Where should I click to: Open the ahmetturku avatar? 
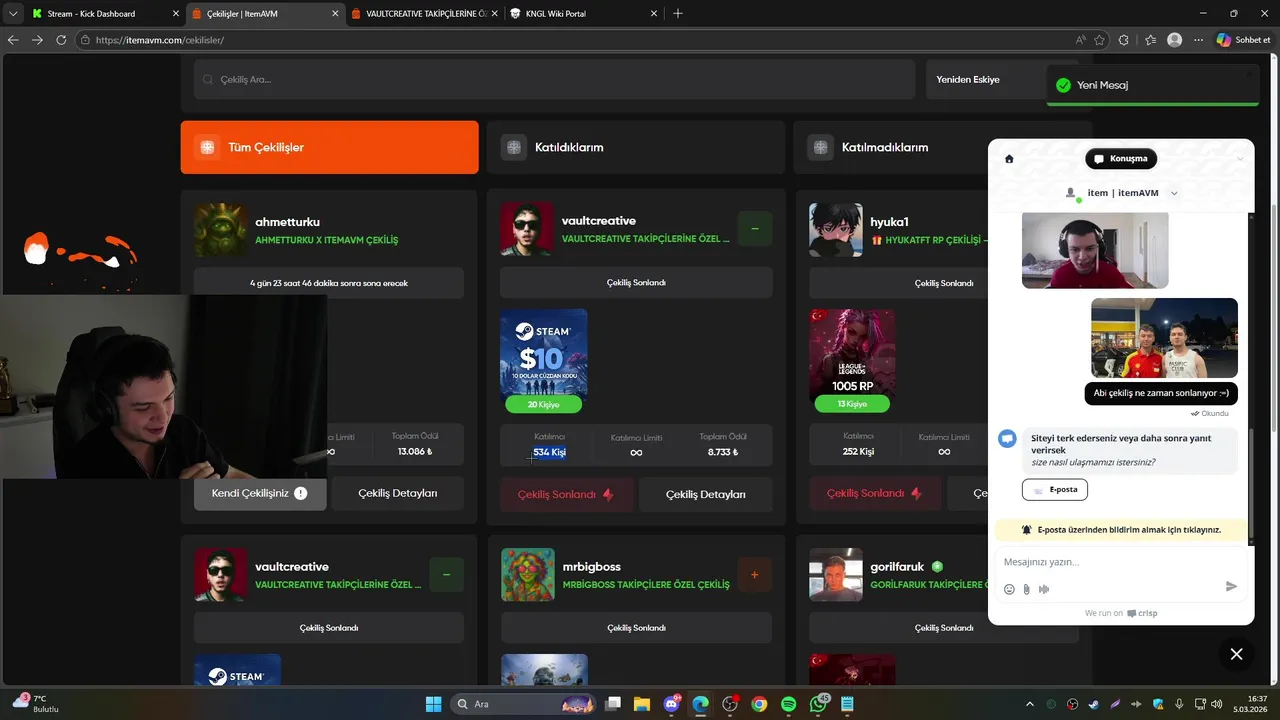tap(220, 230)
